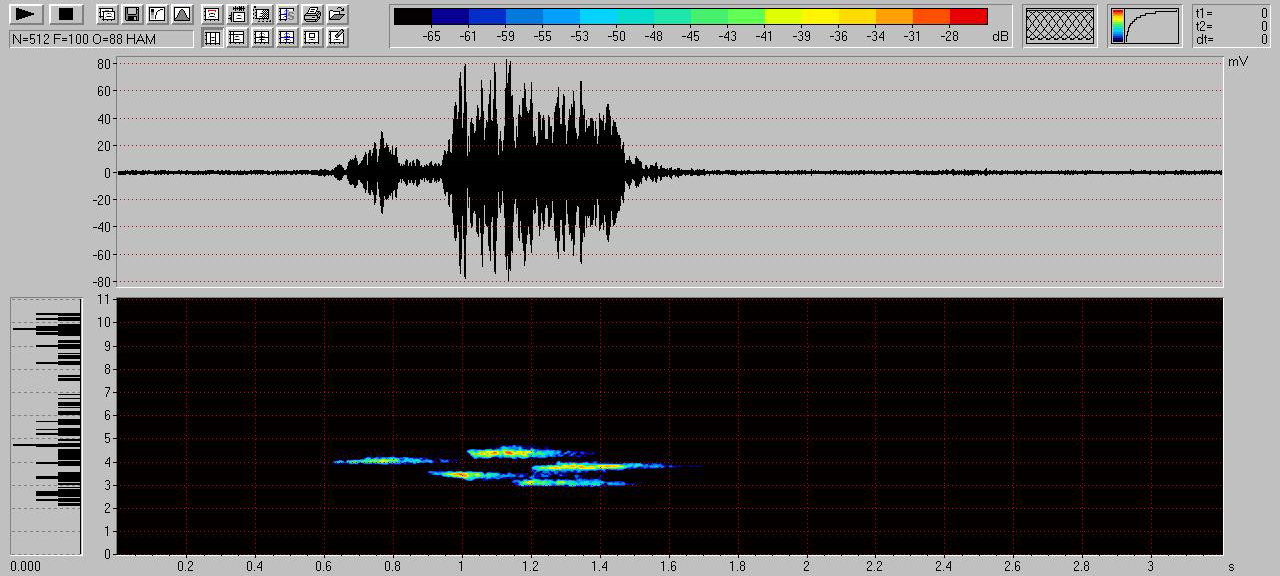Image resolution: width=1280 pixels, height=576 pixels.
Task: Click the spectrum slice panel left of spectrogram
Action: [x=46, y=425]
